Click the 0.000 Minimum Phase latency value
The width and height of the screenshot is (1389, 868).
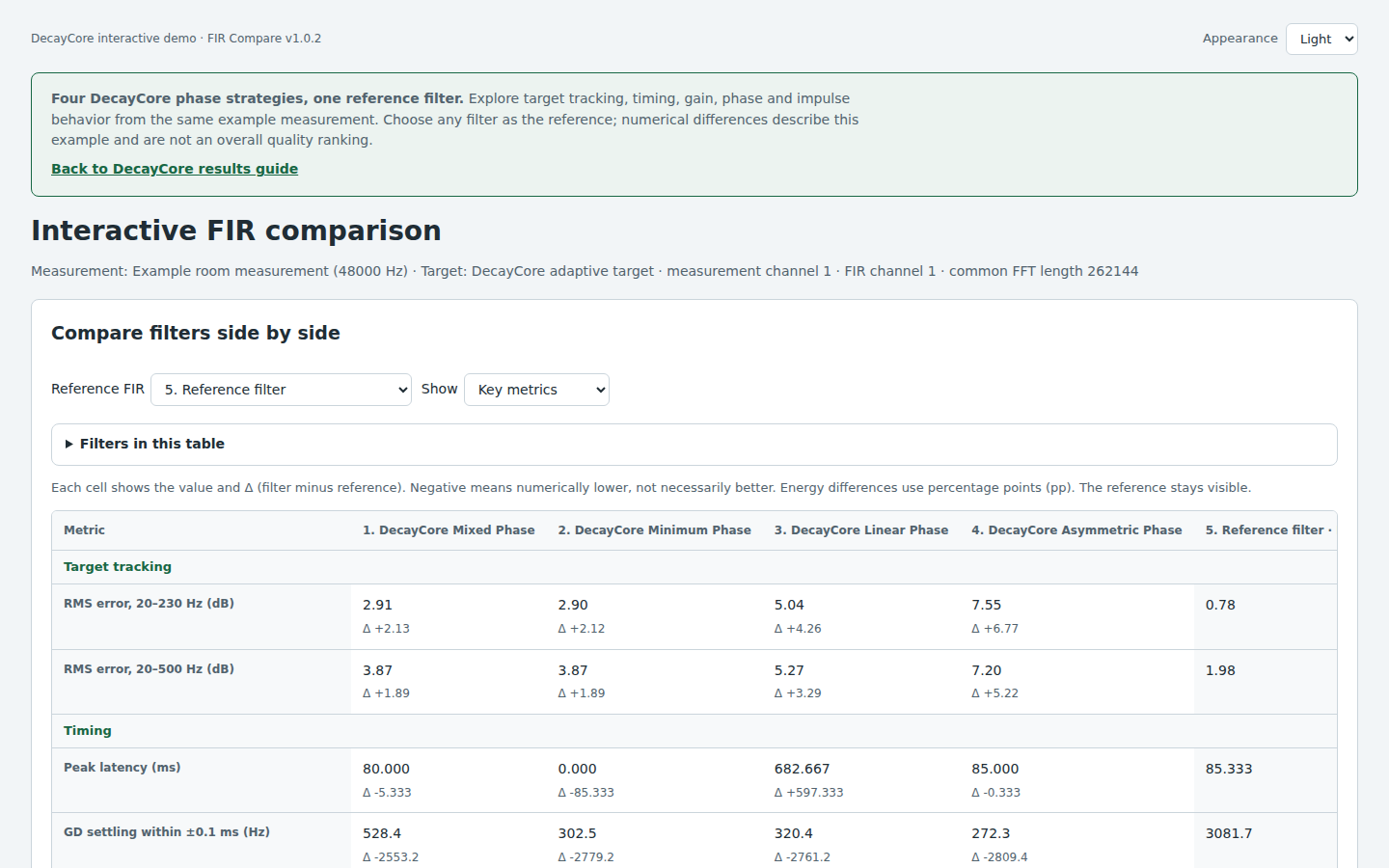pos(577,769)
